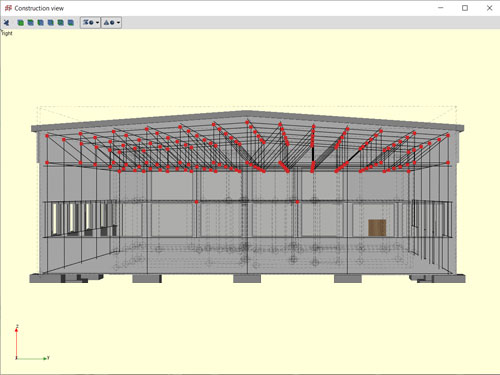500x375 pixels.
Task: Select the sixth cube view icon
Action: coord(71,23)
